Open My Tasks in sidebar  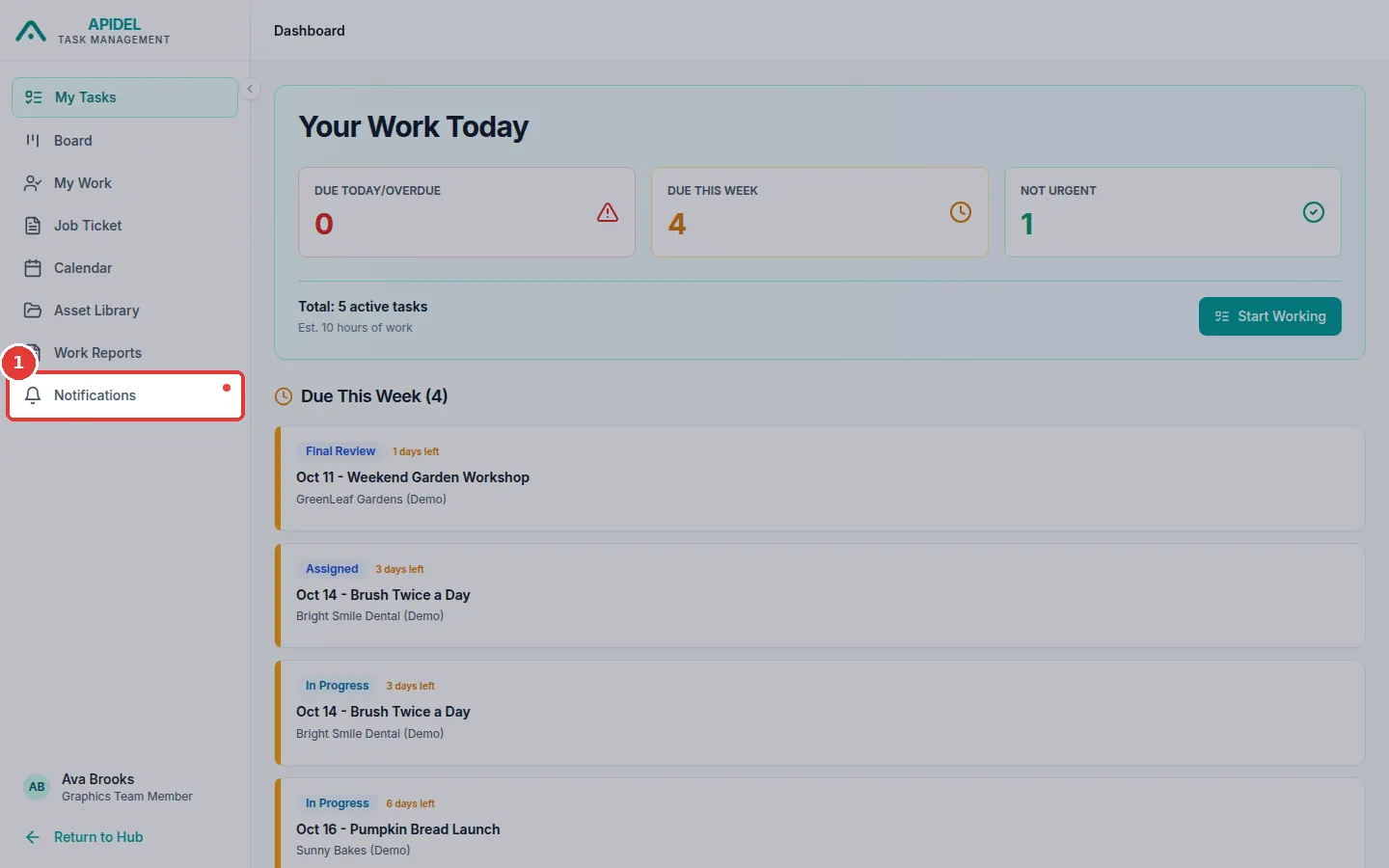click(124, 97)
